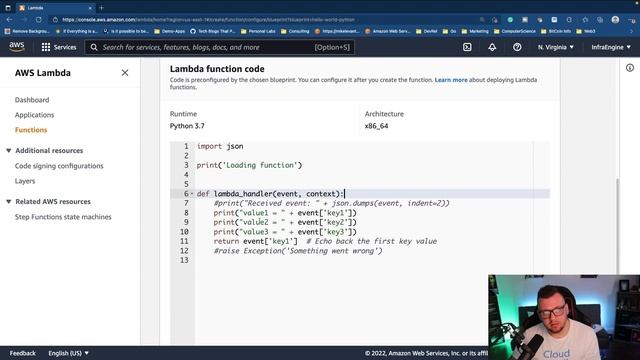The height and width of the screenshot is (360, 640).
Task: Click the search magnifier icon
Action: tap(94, 47)
